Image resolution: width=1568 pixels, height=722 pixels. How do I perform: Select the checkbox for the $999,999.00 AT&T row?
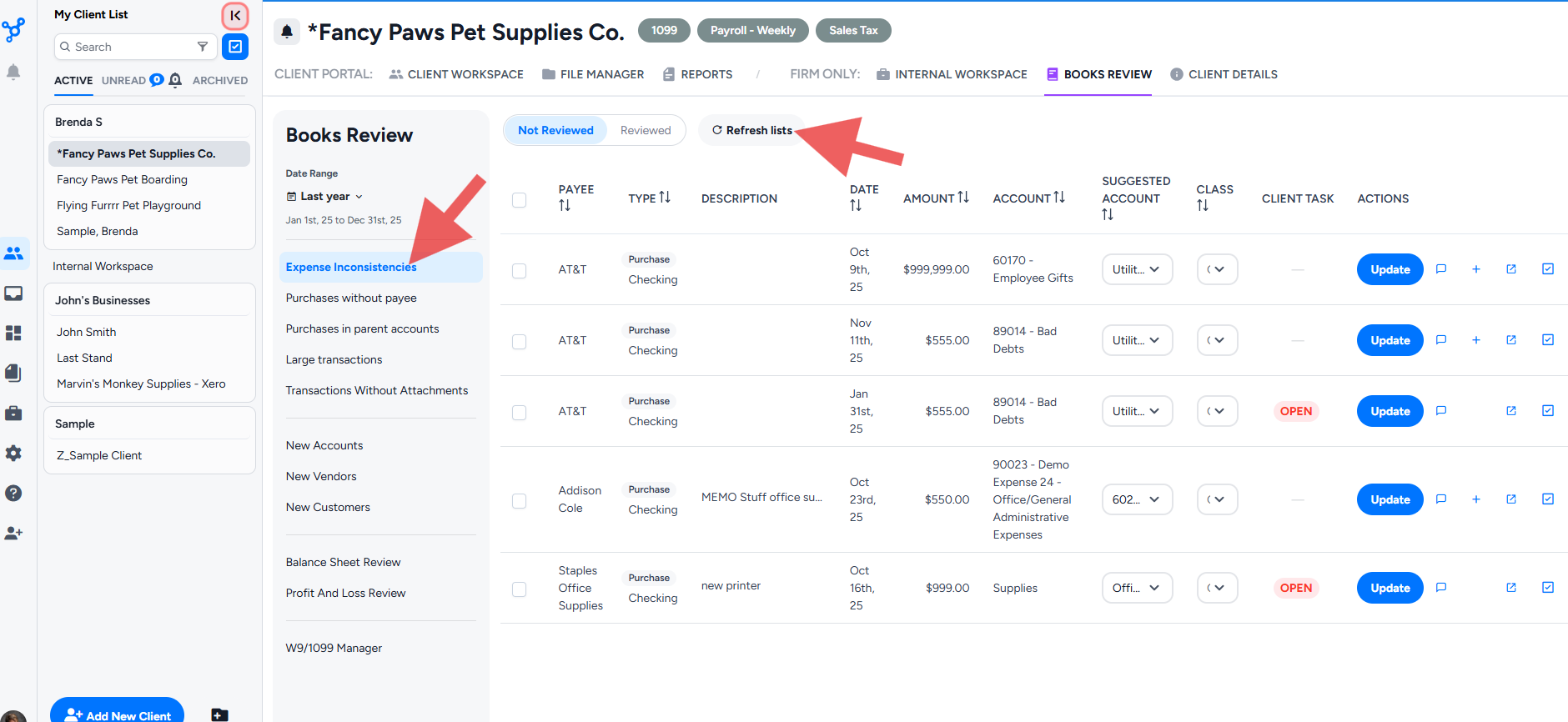(519, 270)
